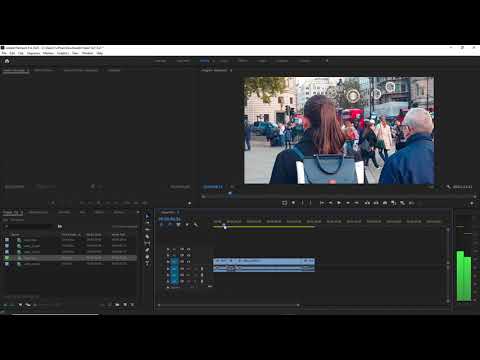This screenshot has width=480, height=360.
Task: Toggle nest sequence insert mode
Action: tap(161, 225)
